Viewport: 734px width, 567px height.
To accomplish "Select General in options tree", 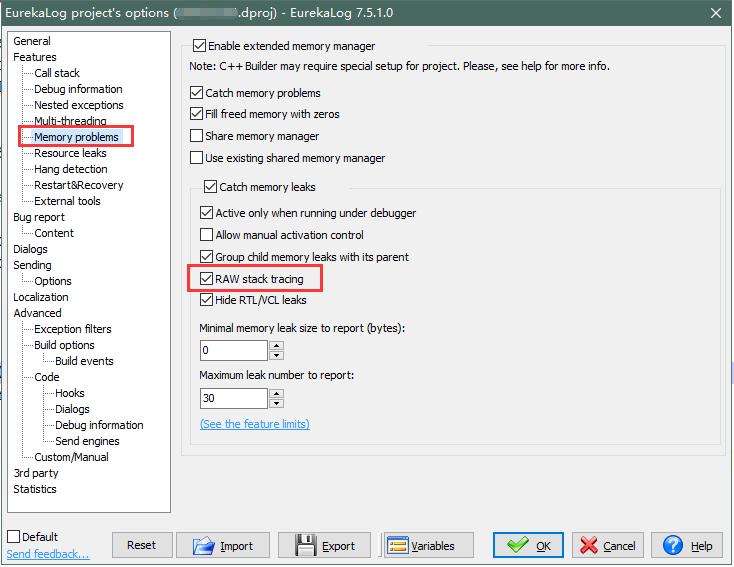I will coord(32,41).
